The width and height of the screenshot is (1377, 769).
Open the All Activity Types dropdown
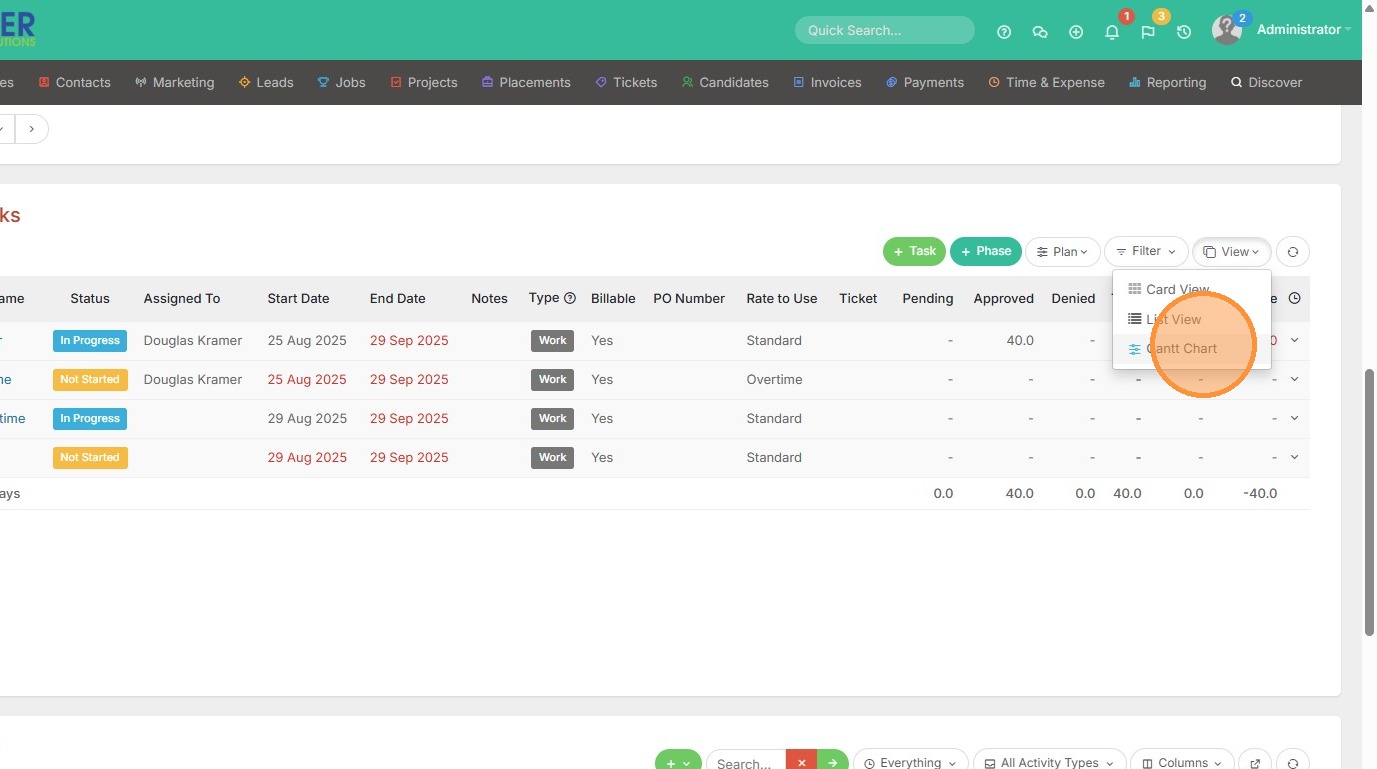point(1050,763)
